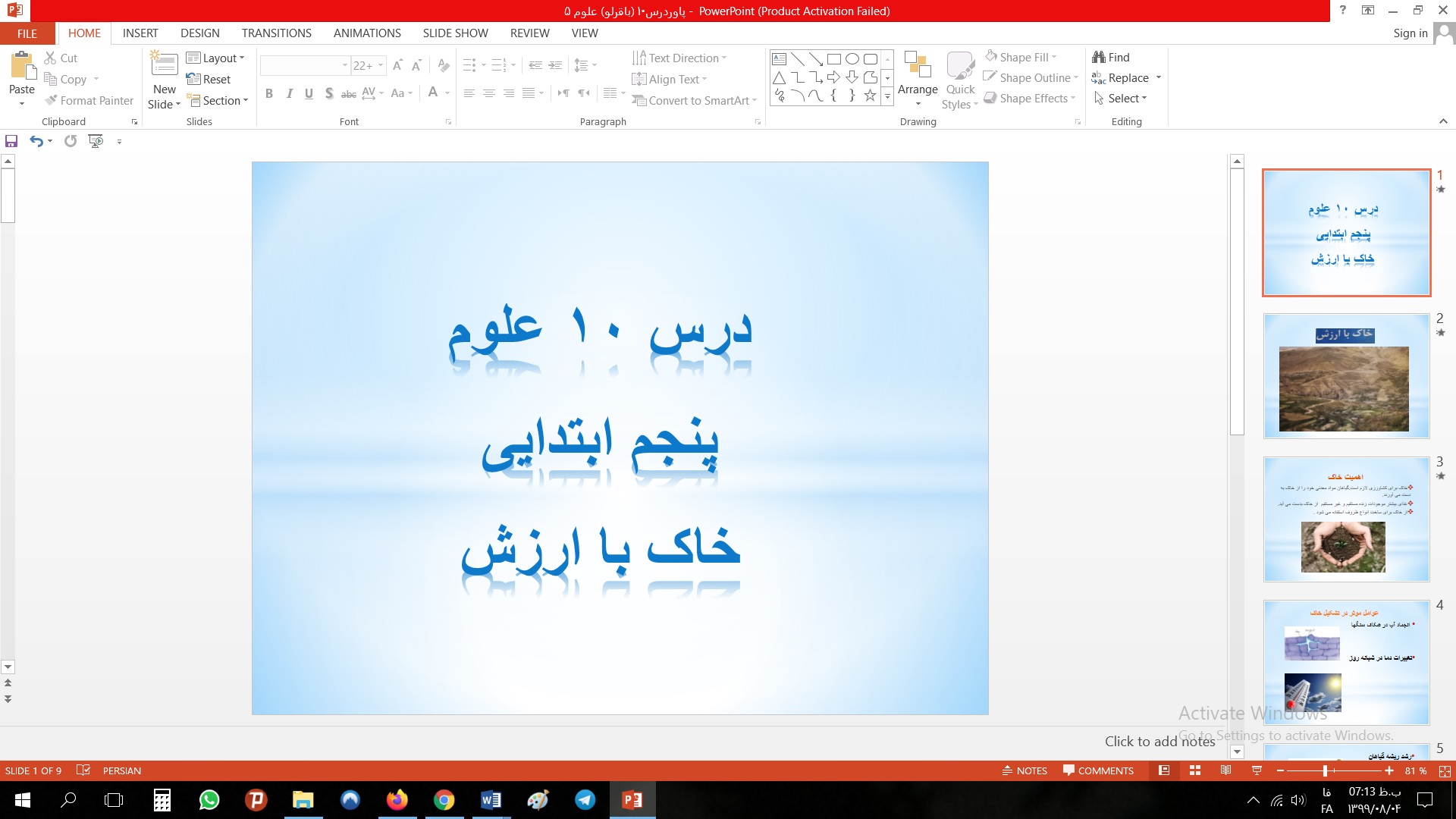
Task: Click the Undo arrow icon
Action: (36, 141)
